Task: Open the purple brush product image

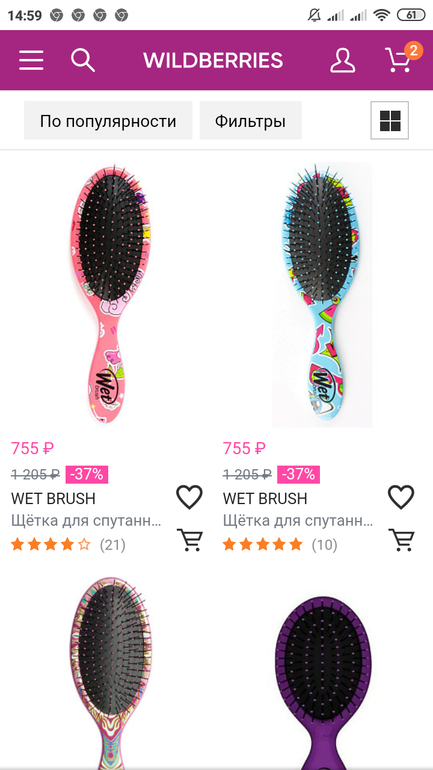Action: tap(323, 683)
